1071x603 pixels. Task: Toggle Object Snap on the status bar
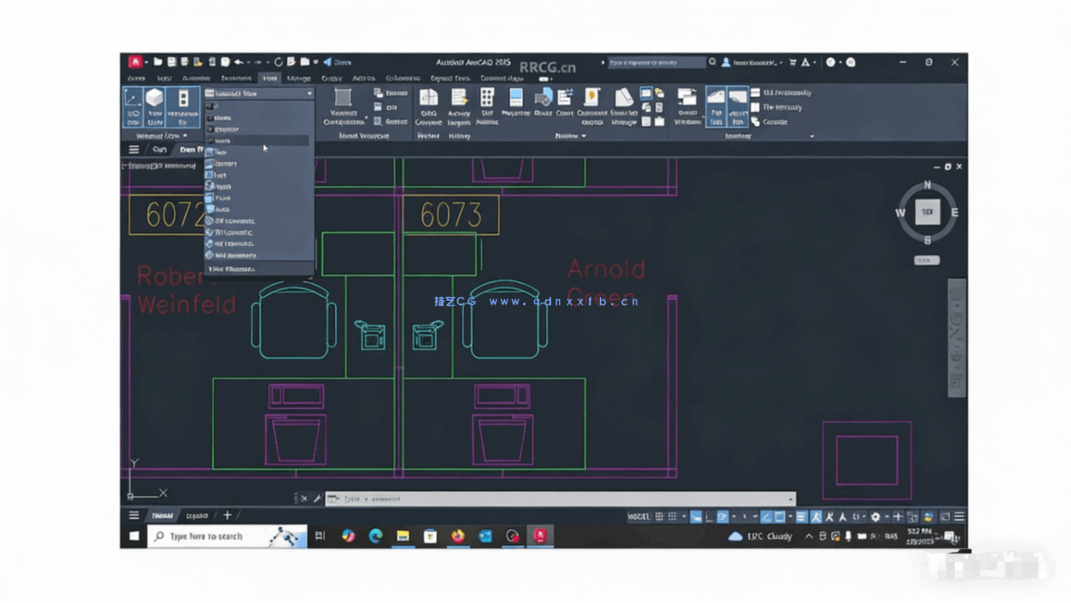(x=777, y=516)
